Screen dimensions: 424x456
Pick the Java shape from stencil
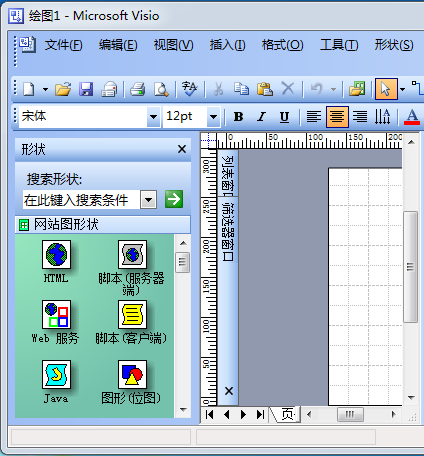click(x=56, y=382)
